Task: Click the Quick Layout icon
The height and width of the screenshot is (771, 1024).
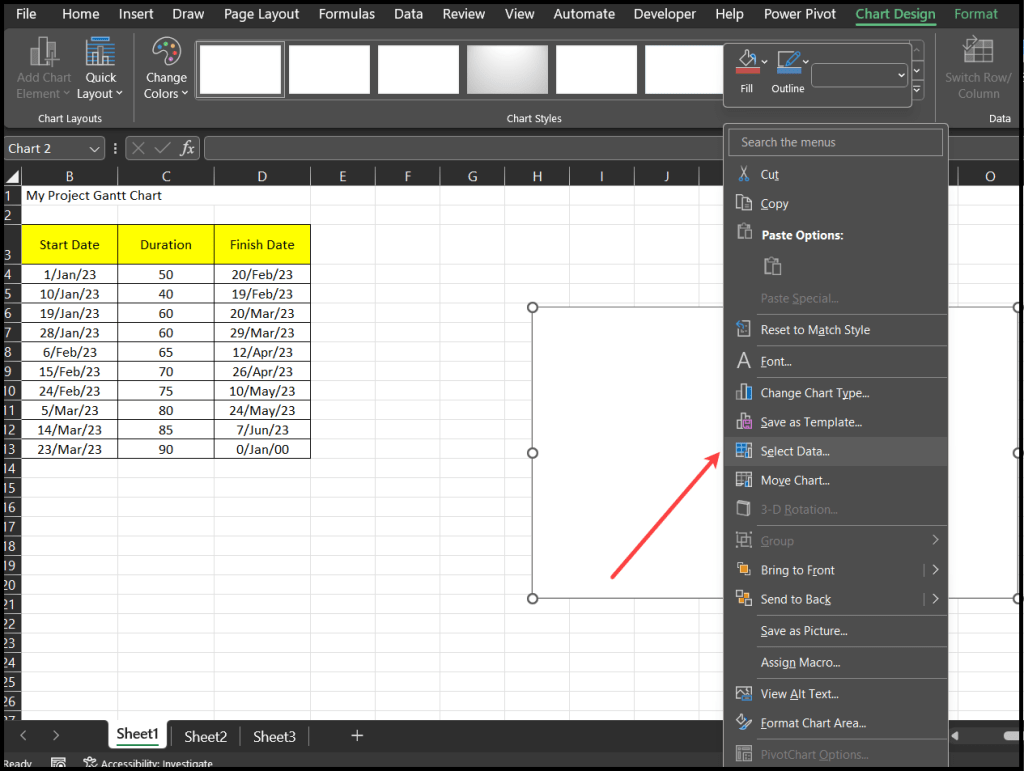Action: (100, 52)
